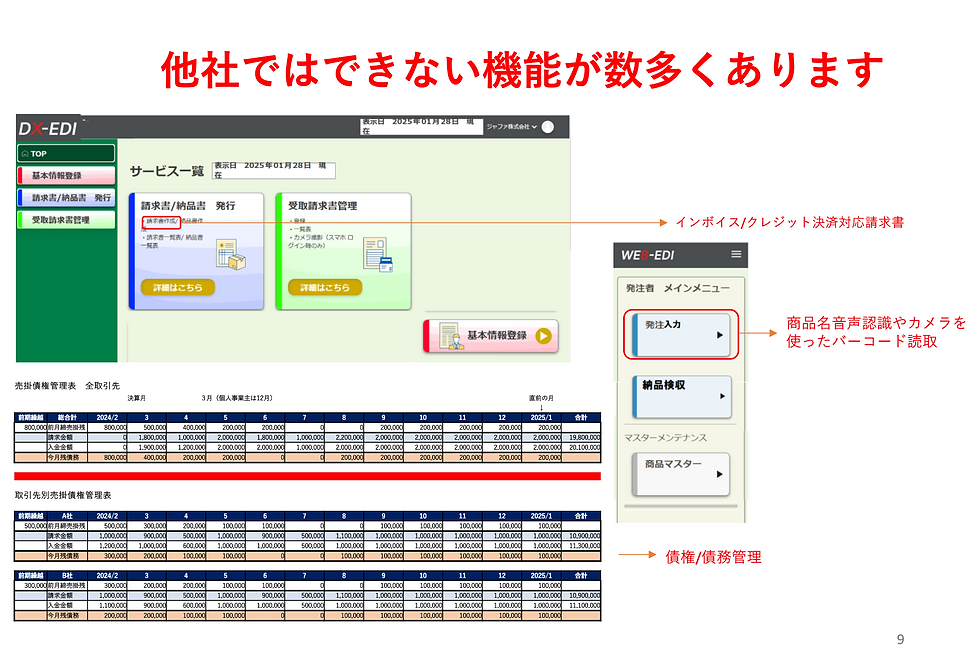
Task: Click 詳細はこちら button on 請求書/納品書 card
Action: (178, 287)
